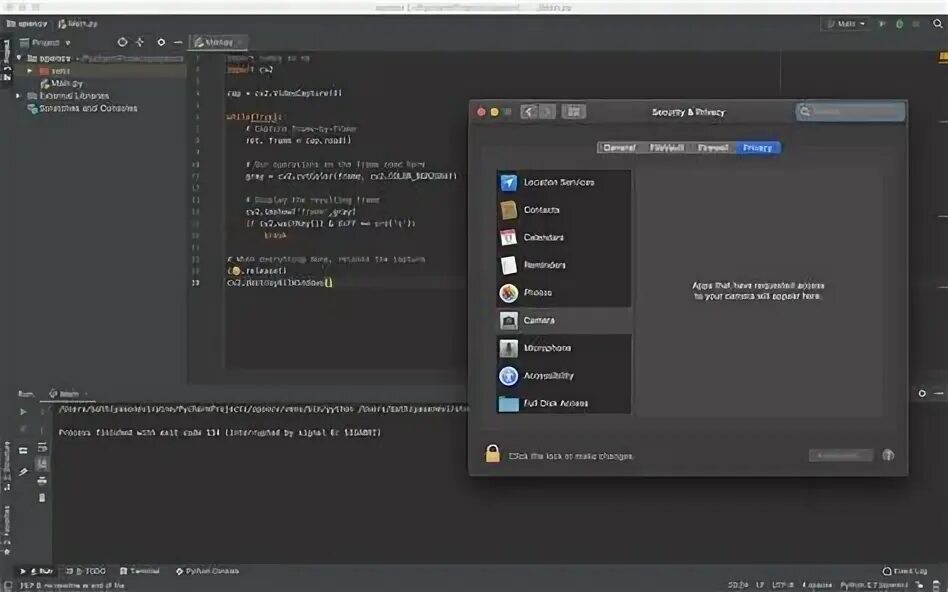Viewport: 948px width, 592px height.
Task: Click the Security & Privacy search field
Action: tap(850, 112)
